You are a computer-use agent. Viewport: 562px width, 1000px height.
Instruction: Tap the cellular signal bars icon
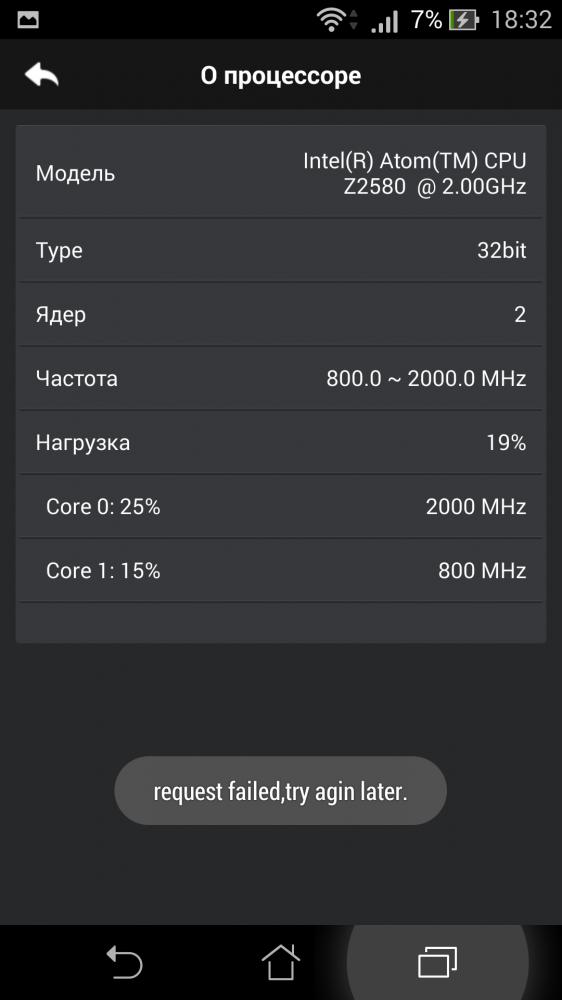pyautogui.click(x=384, y=20)
